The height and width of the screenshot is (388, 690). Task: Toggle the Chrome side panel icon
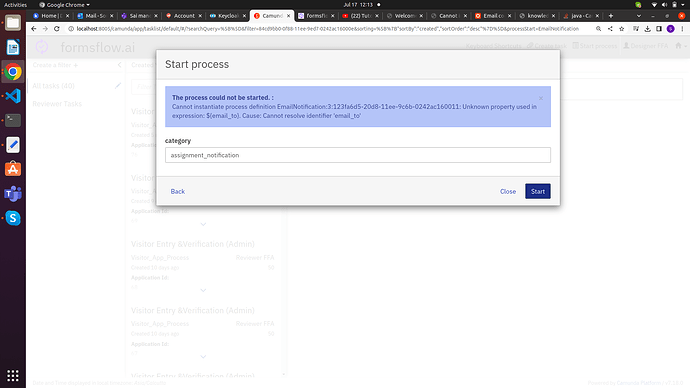tap(659, 29)
